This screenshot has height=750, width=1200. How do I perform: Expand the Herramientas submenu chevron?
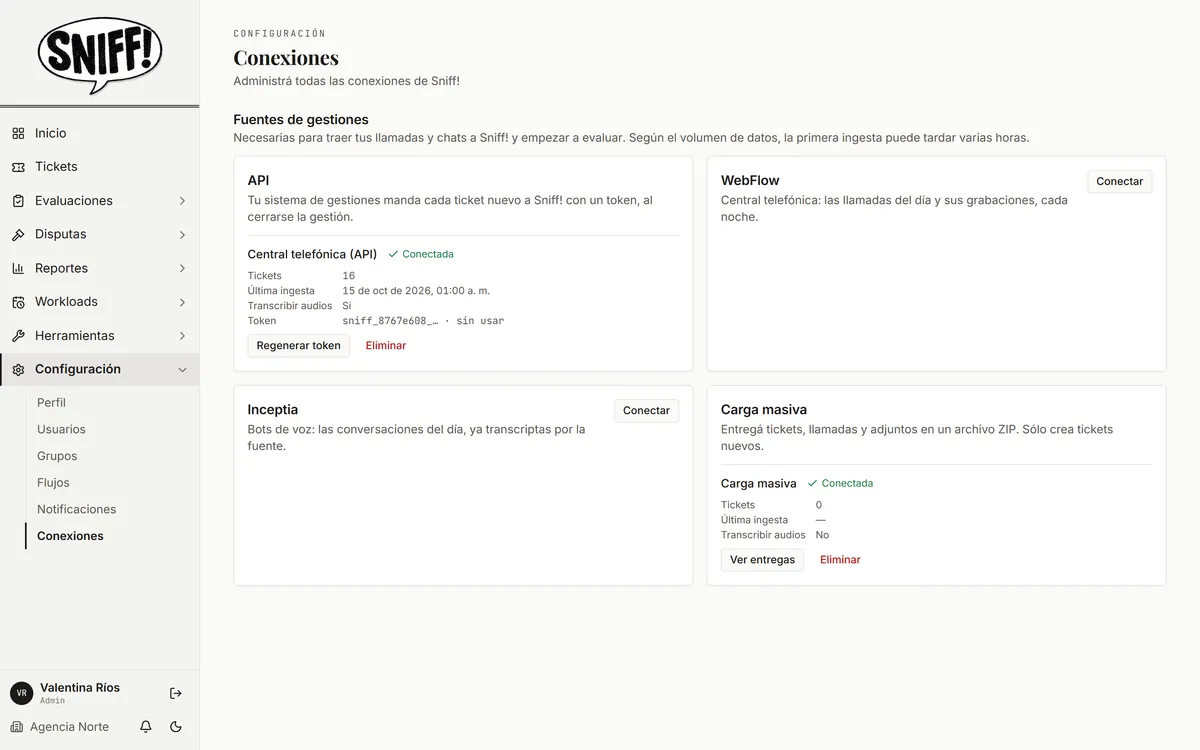(x=182, y=336)
